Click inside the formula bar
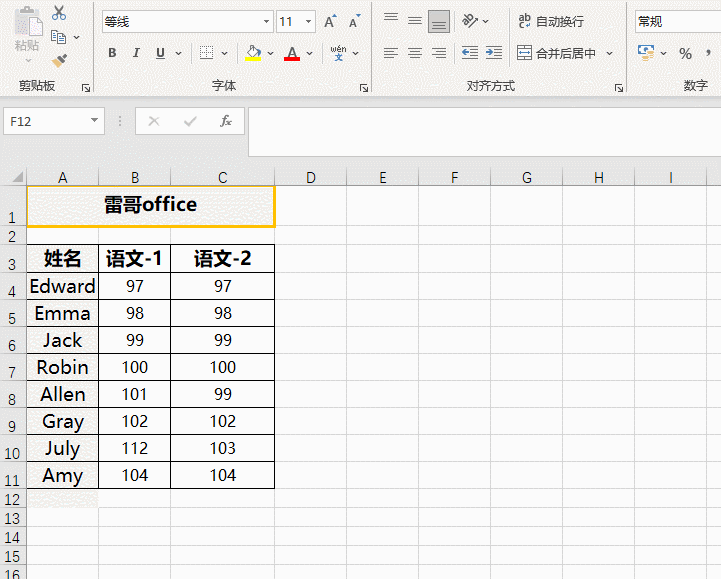 click(484, 132)
